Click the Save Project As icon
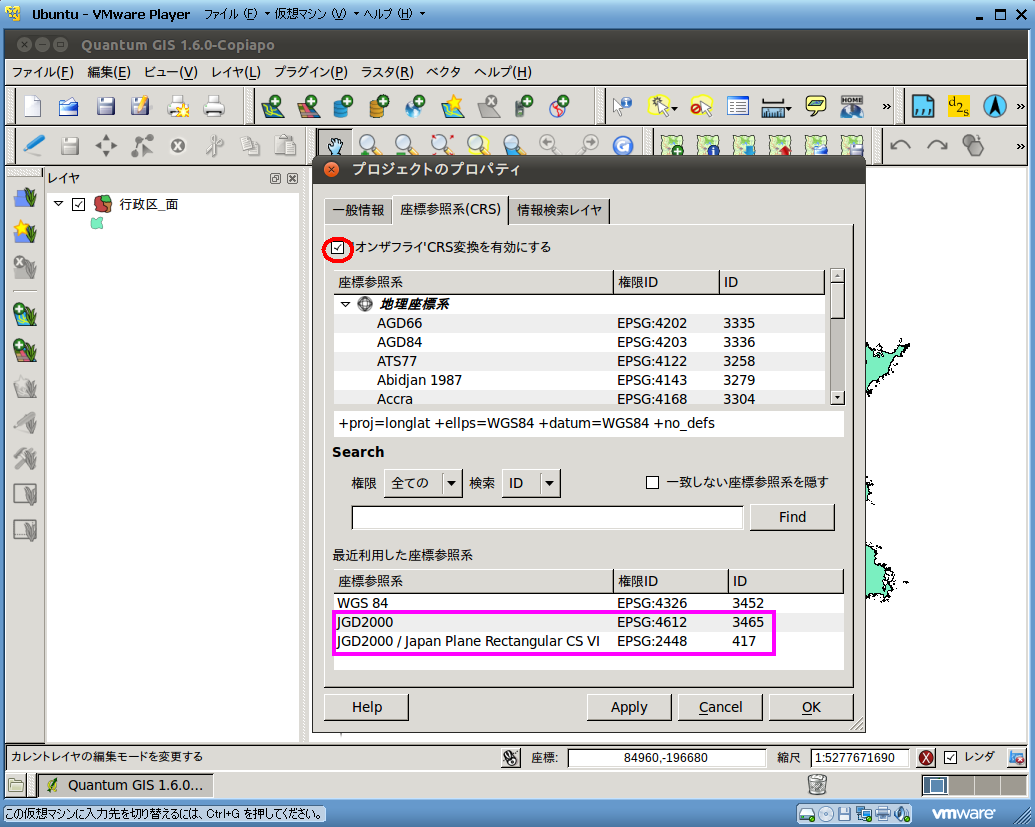The height and width of the screenshot is (827, 1035). (x=141, y=106)
